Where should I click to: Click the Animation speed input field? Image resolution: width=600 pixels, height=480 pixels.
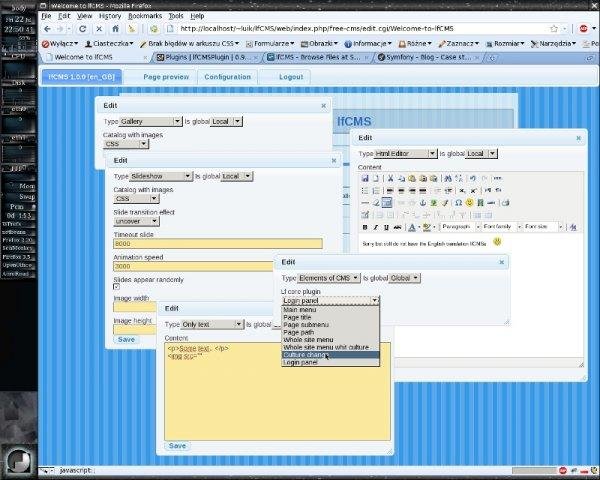[194, 266]
